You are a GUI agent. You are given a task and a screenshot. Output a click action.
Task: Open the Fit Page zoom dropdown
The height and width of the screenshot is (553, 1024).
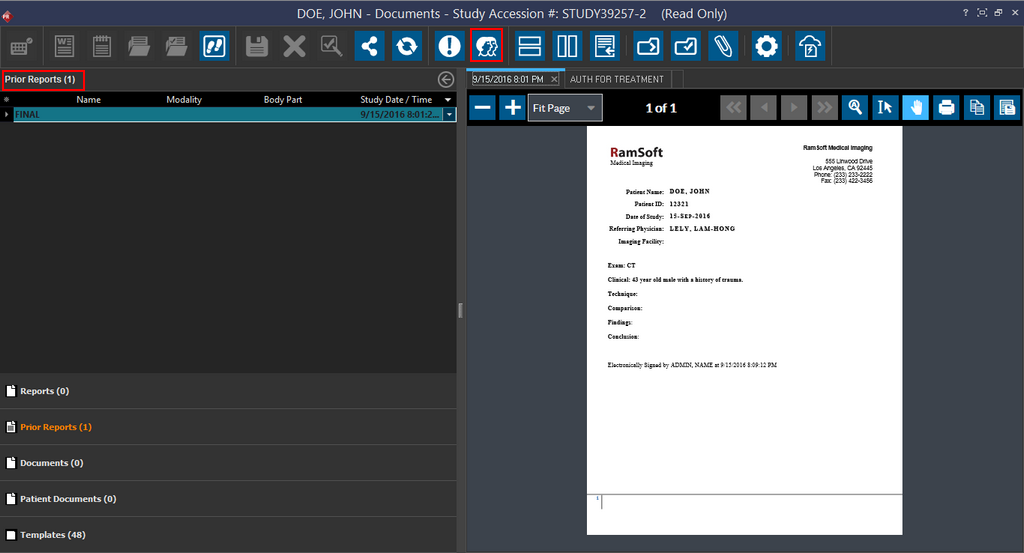(x=565, y=108)
